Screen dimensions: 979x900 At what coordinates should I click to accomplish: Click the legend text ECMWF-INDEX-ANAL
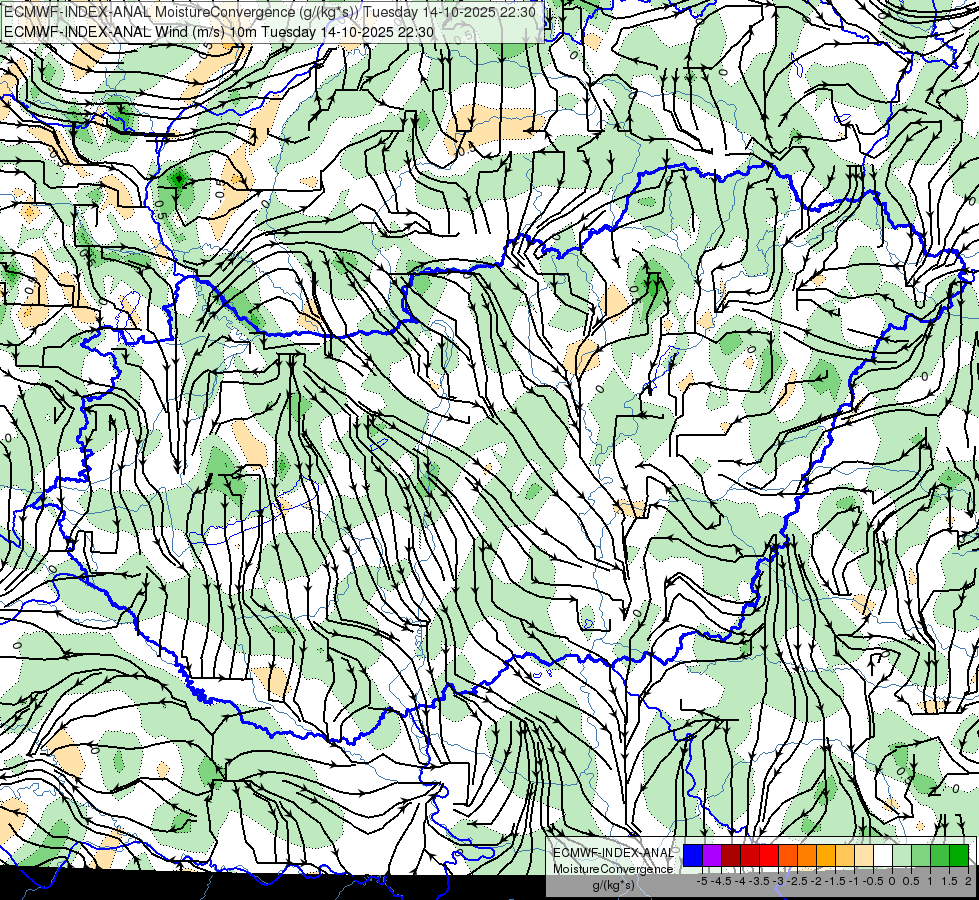pyautogui.click(x=614, y=853)
